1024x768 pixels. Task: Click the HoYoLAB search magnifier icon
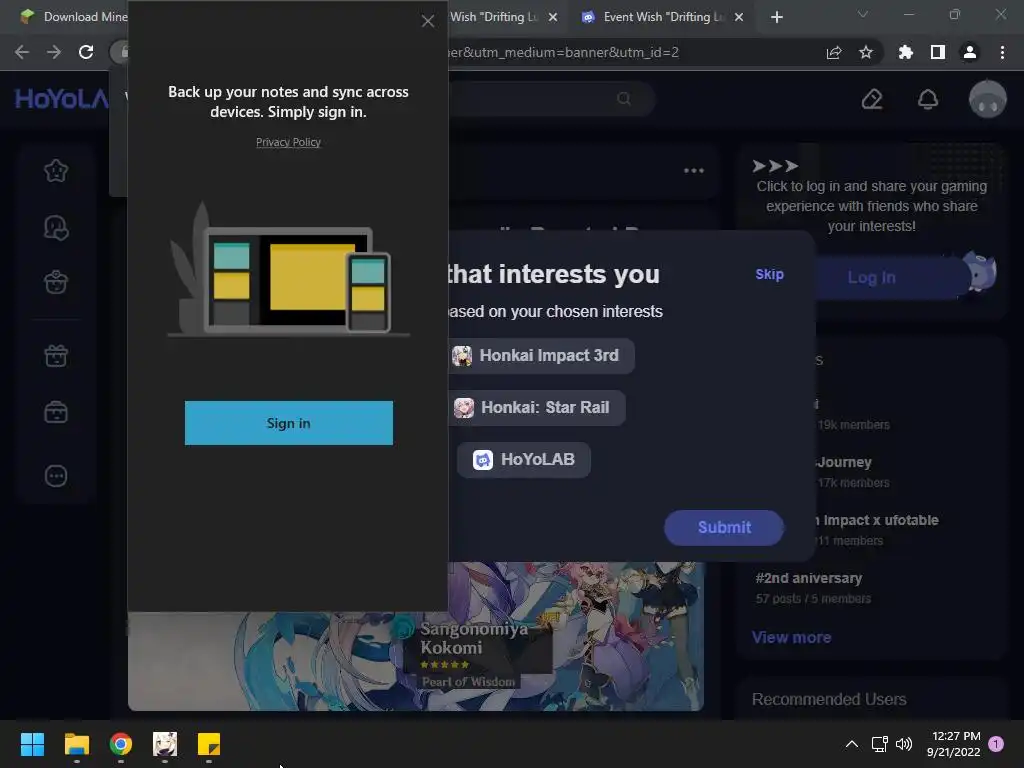click(624, 99)
